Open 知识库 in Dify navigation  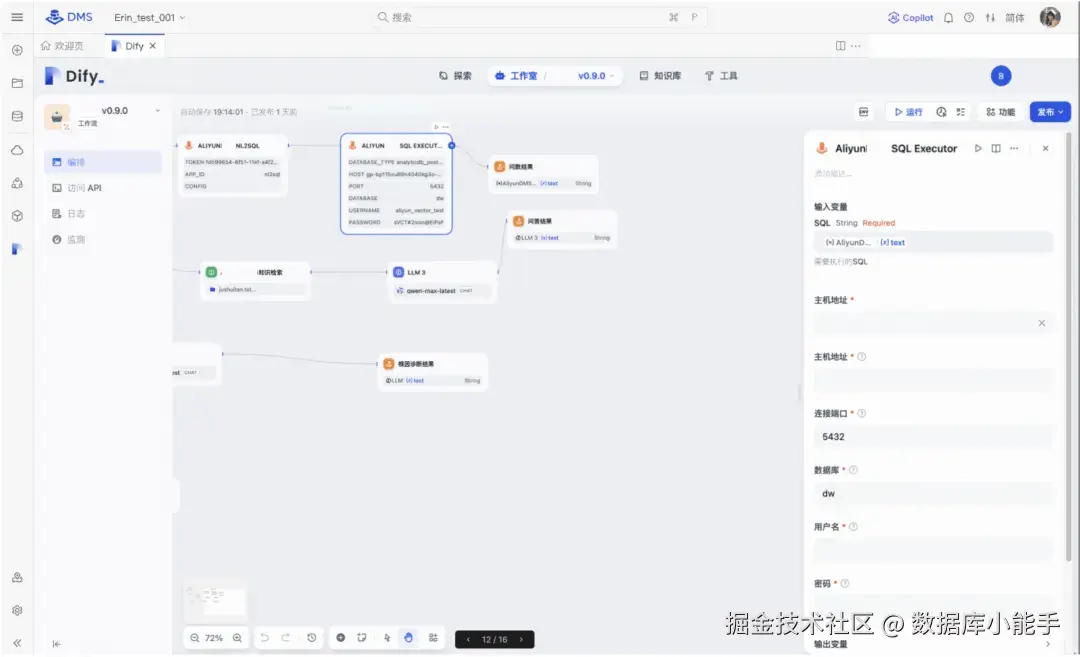(660, 76)
